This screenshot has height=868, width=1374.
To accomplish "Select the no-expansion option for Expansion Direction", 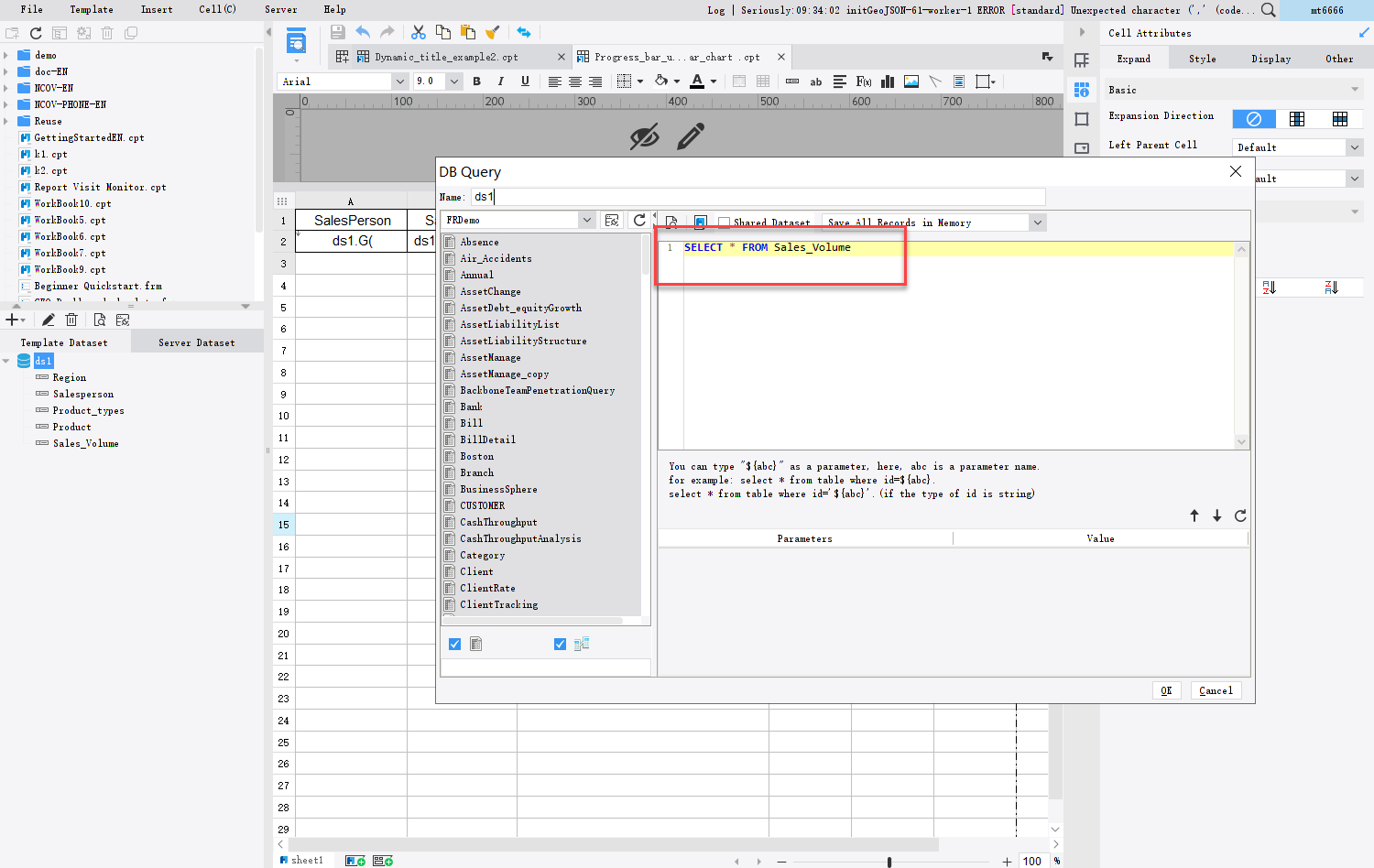I will coord(1253,118).
